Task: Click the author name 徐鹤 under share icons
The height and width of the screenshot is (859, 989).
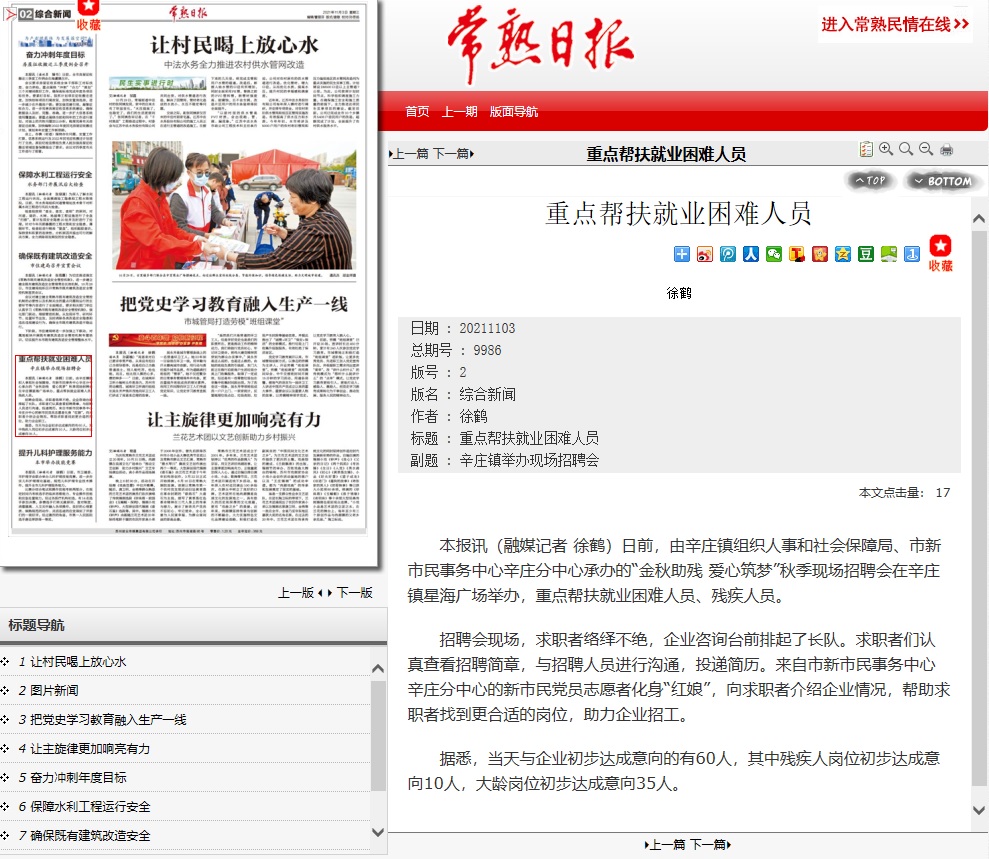Action: pos(679,293)
